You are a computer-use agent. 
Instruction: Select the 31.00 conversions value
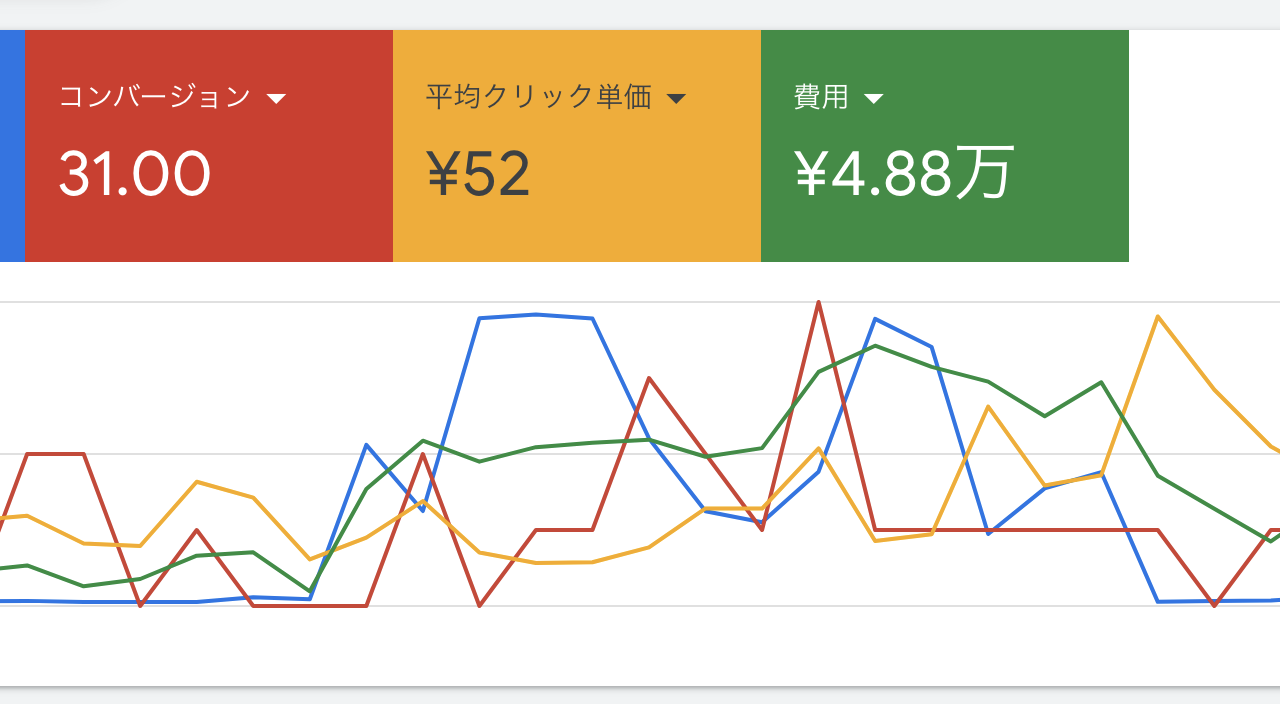click(x=134, y=173)
